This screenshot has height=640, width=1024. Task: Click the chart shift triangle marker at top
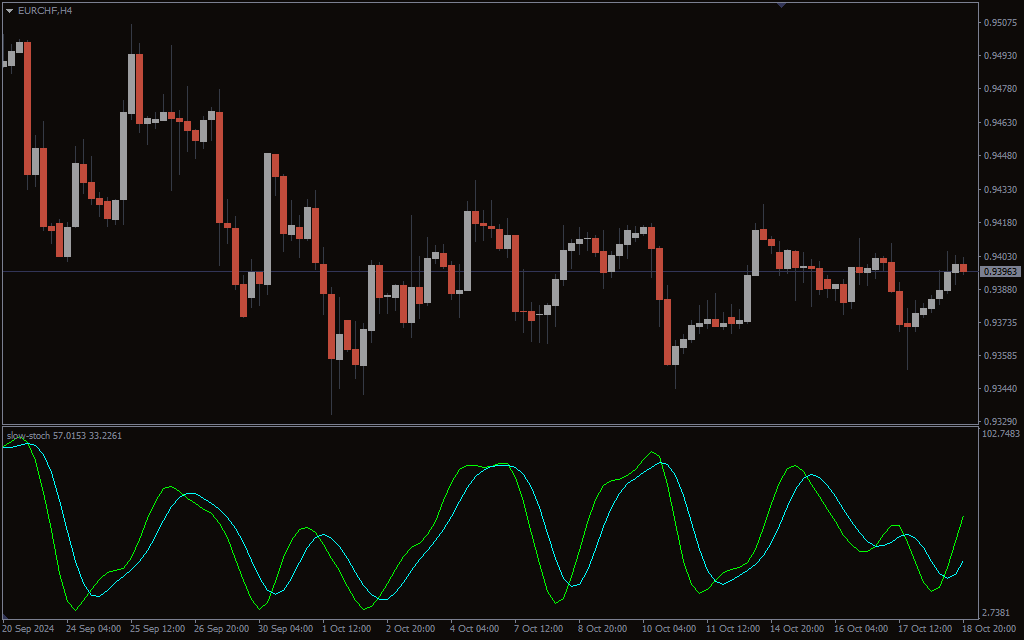[x=781, y=5]
